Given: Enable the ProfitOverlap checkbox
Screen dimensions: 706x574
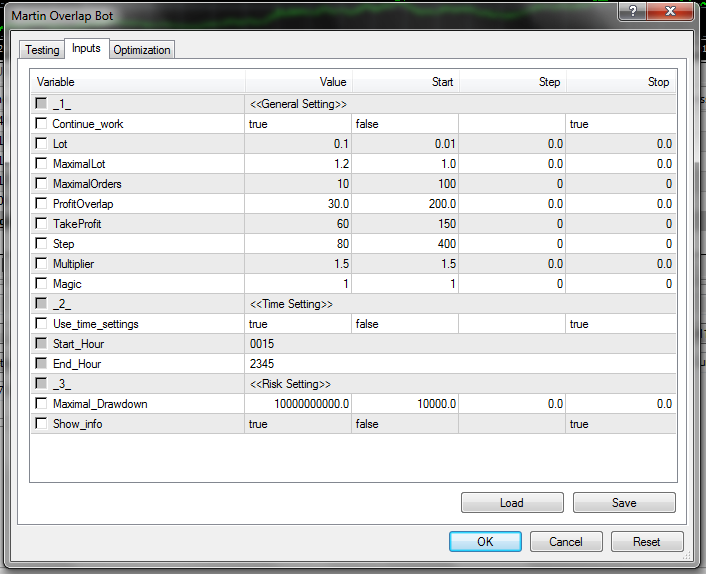Looking at the screenshot, I should click(41, 203).
